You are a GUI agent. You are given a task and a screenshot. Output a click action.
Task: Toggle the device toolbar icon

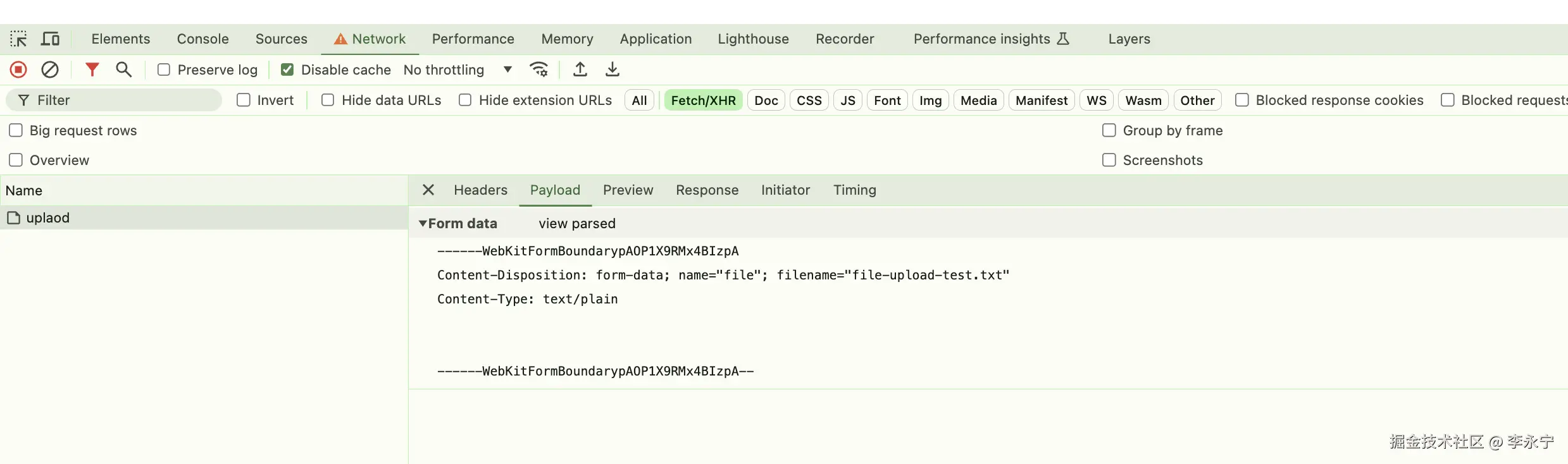click(x=50, y=39)
